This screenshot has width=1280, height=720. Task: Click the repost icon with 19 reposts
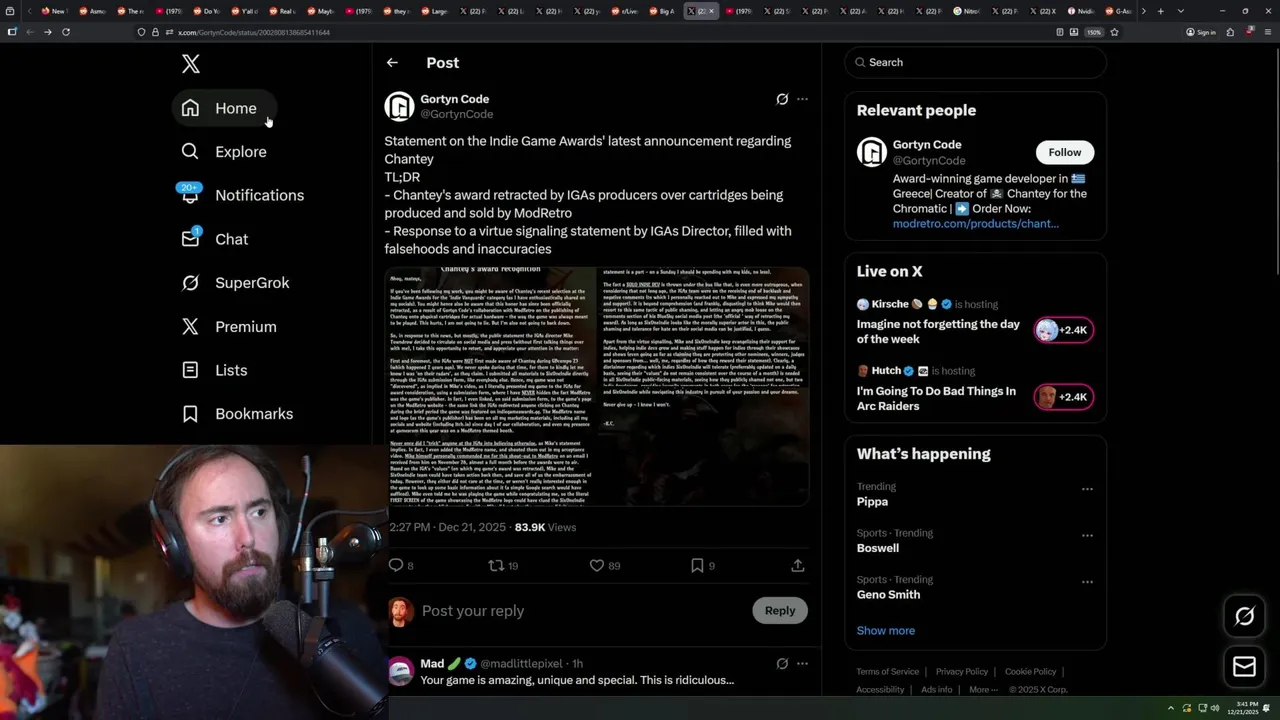495,565
